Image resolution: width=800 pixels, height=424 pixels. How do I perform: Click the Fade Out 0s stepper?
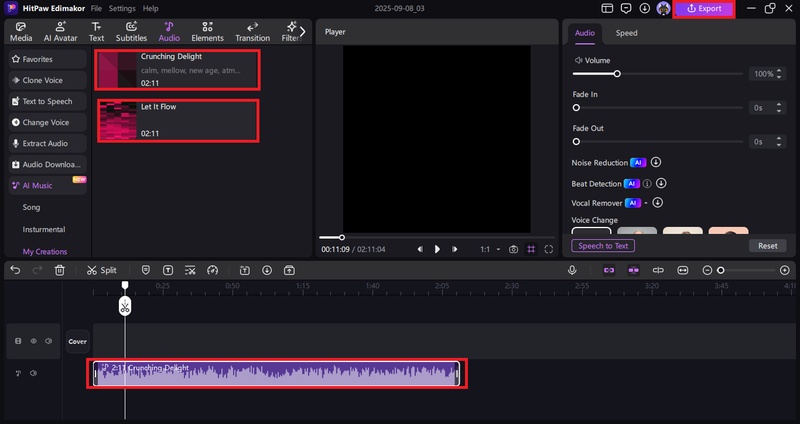(x=779, y=142)
